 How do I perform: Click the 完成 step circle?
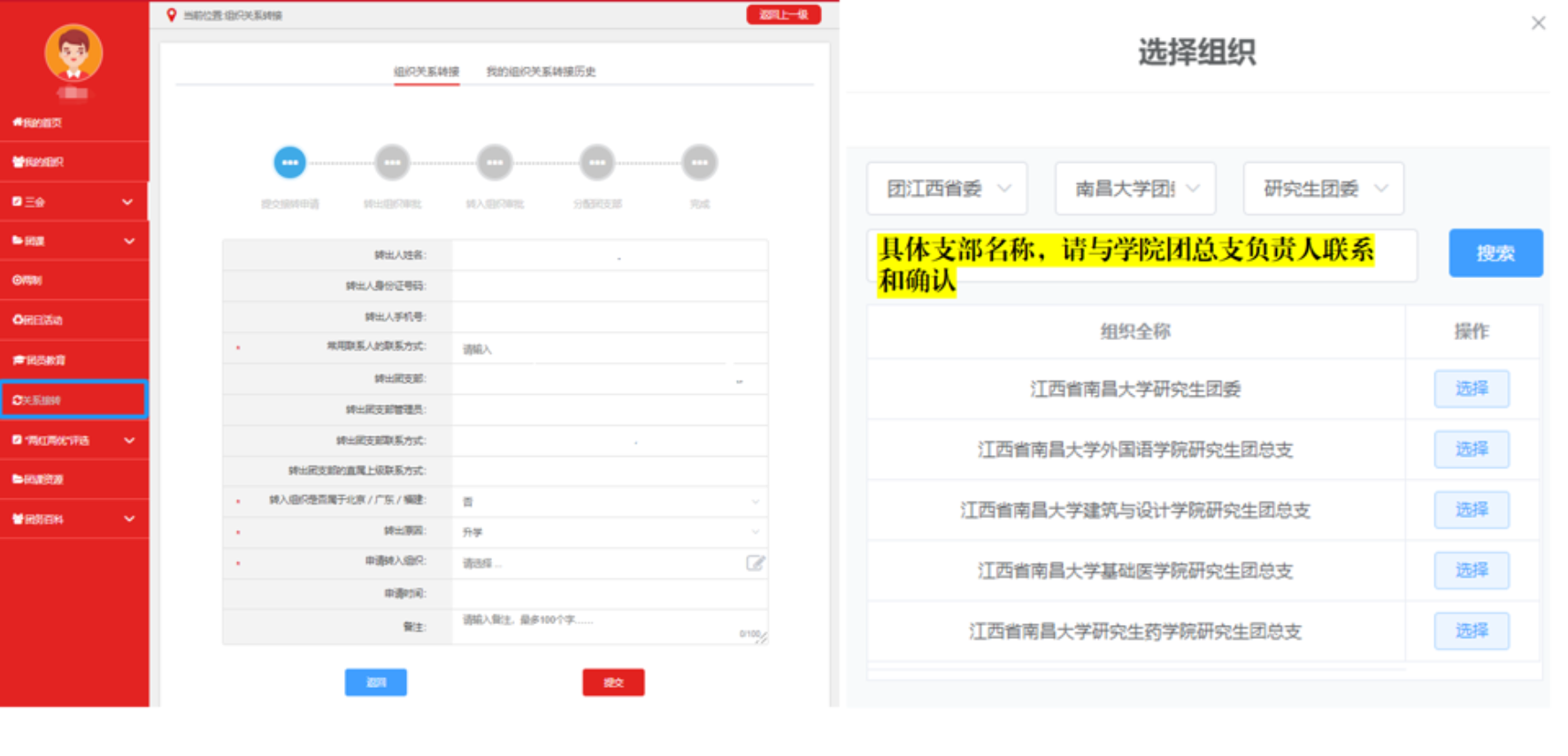tap(699, 162)
